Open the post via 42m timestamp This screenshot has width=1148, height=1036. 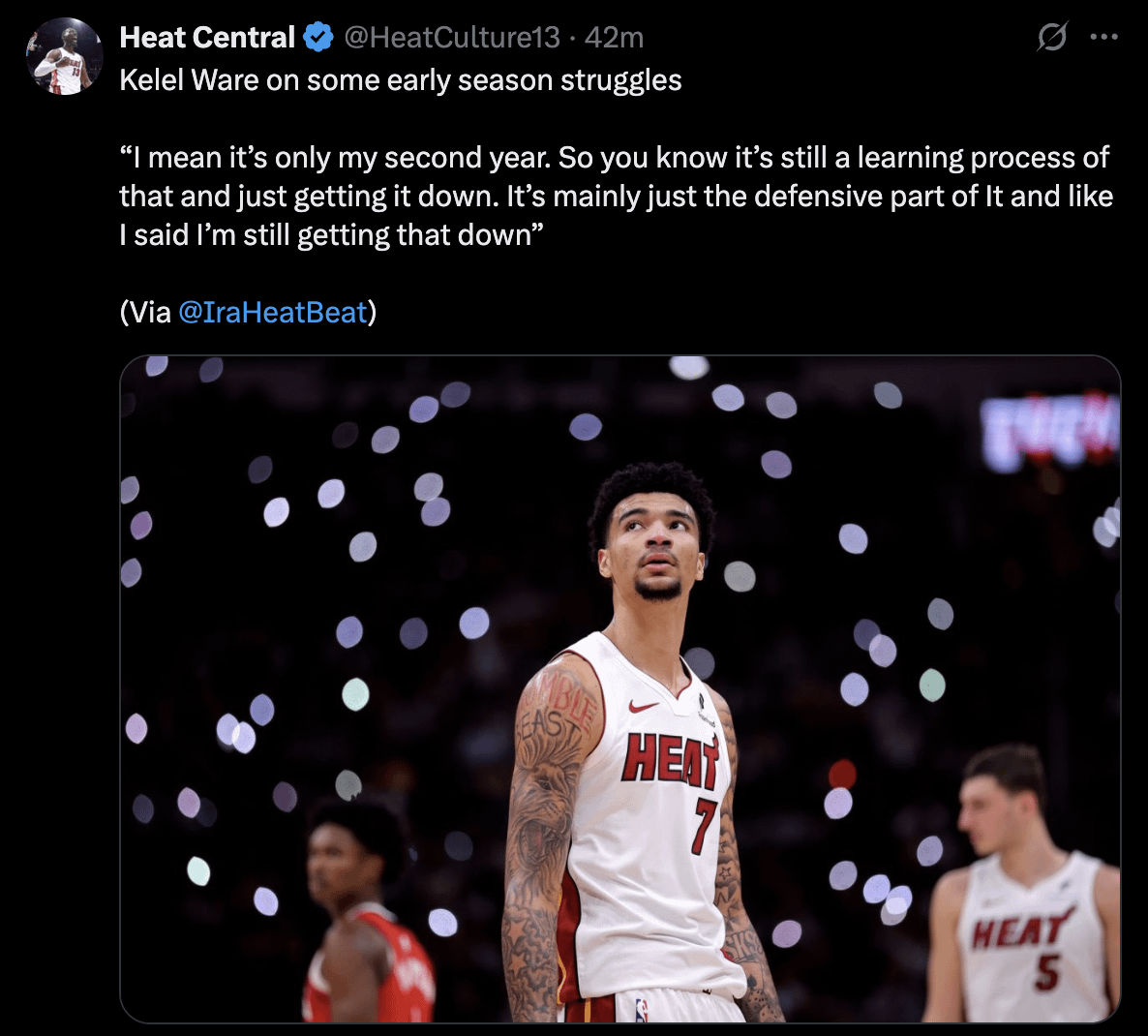tap(614, 38)
